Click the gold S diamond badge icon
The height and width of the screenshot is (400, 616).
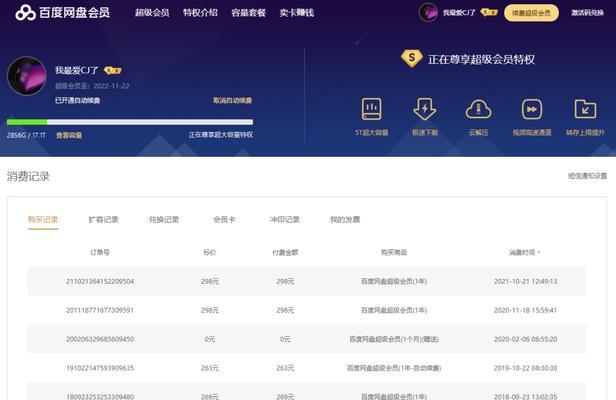[412, 59]
